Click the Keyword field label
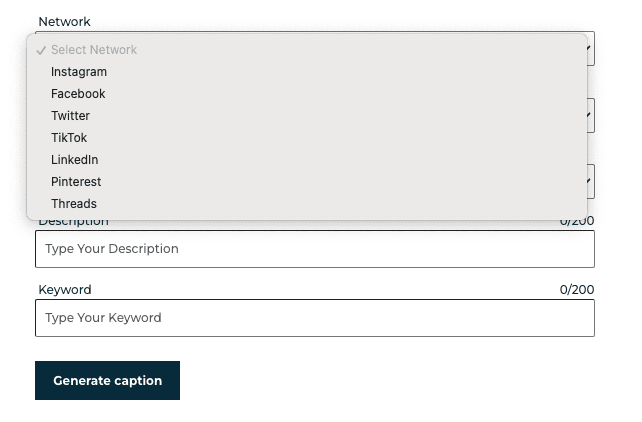Viewport: 642px width, 422px height. 65,290
